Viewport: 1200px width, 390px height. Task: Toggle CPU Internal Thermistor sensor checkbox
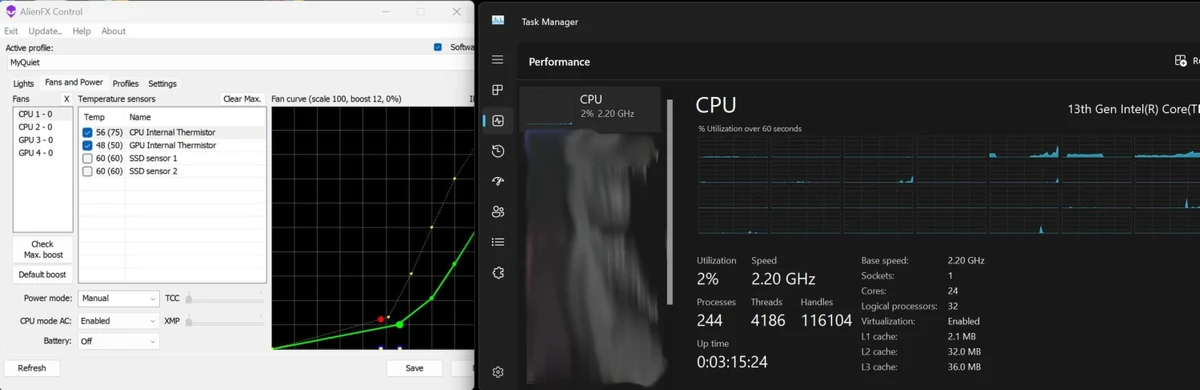88,132
